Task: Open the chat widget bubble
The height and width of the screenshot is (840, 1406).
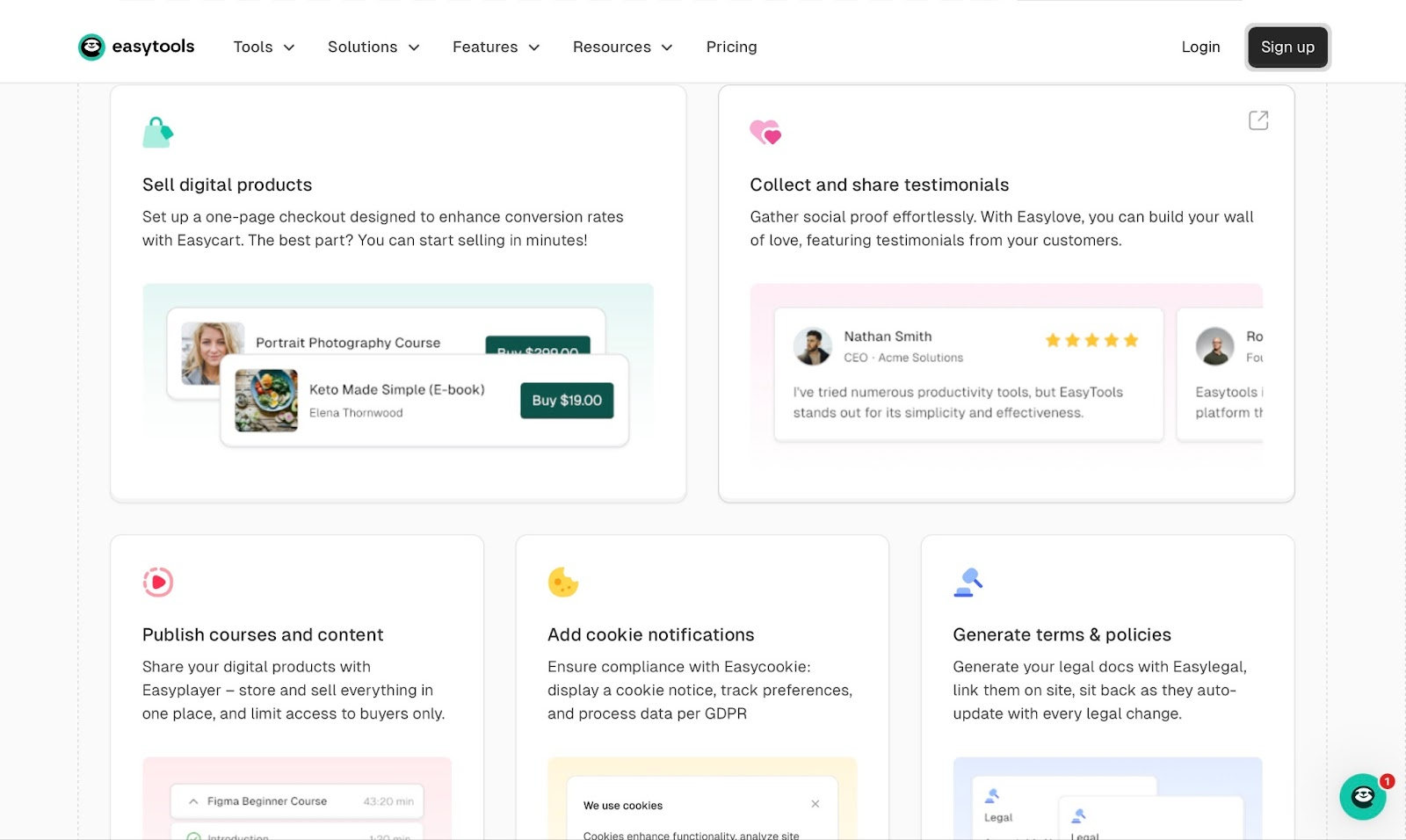Action: [x=1362, y=796]
